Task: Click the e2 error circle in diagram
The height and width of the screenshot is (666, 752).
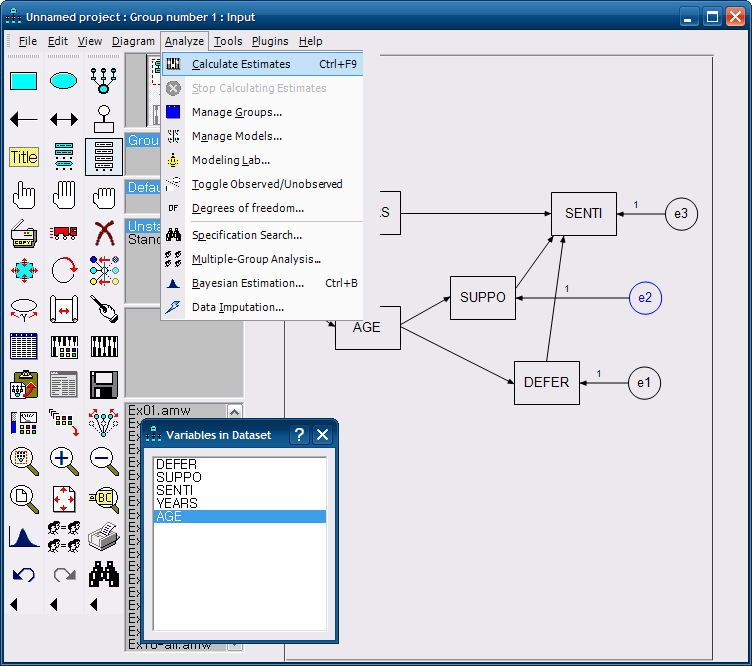Action: coord(645,298)
